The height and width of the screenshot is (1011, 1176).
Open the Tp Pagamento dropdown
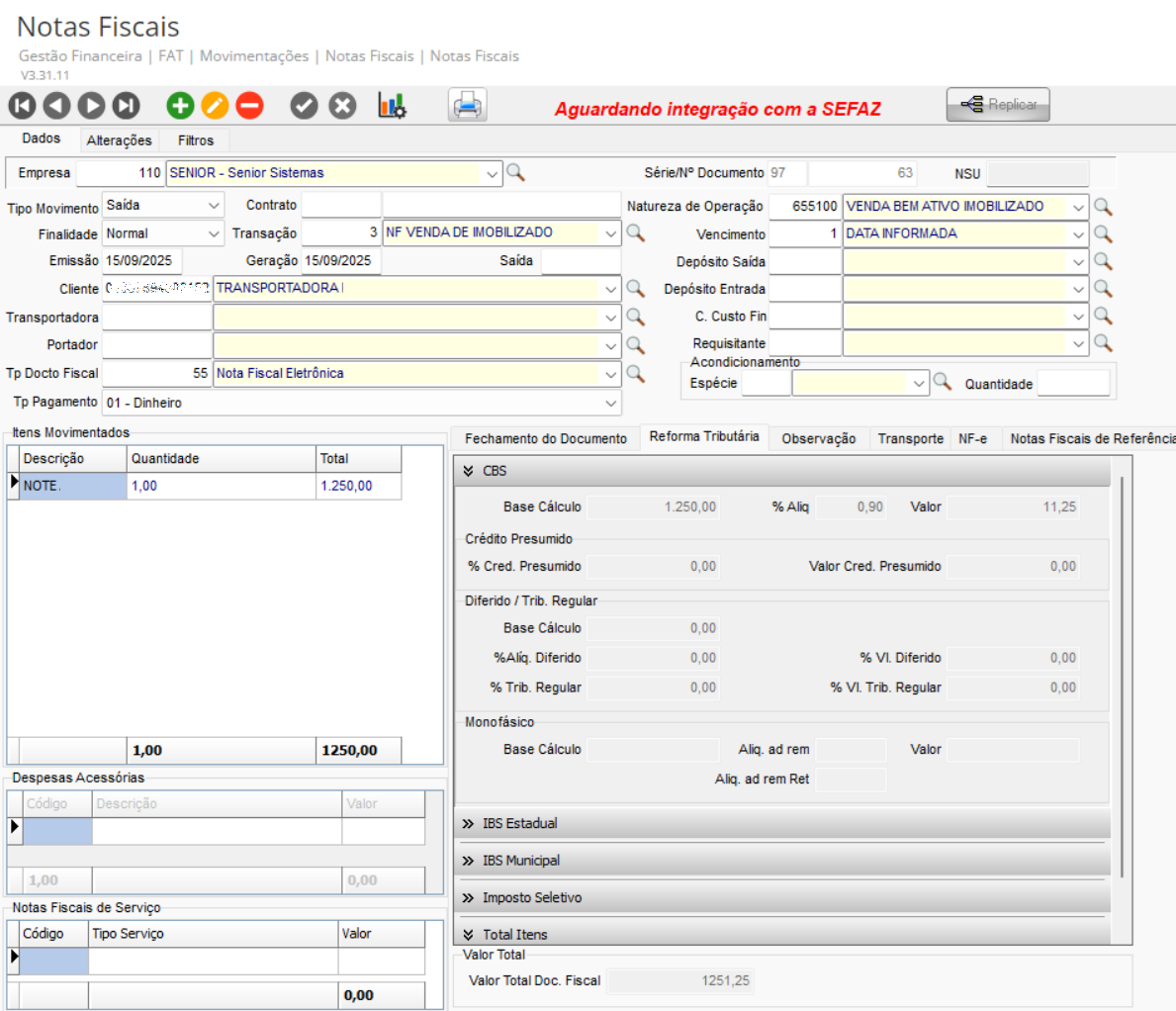[x=609, y=404]
